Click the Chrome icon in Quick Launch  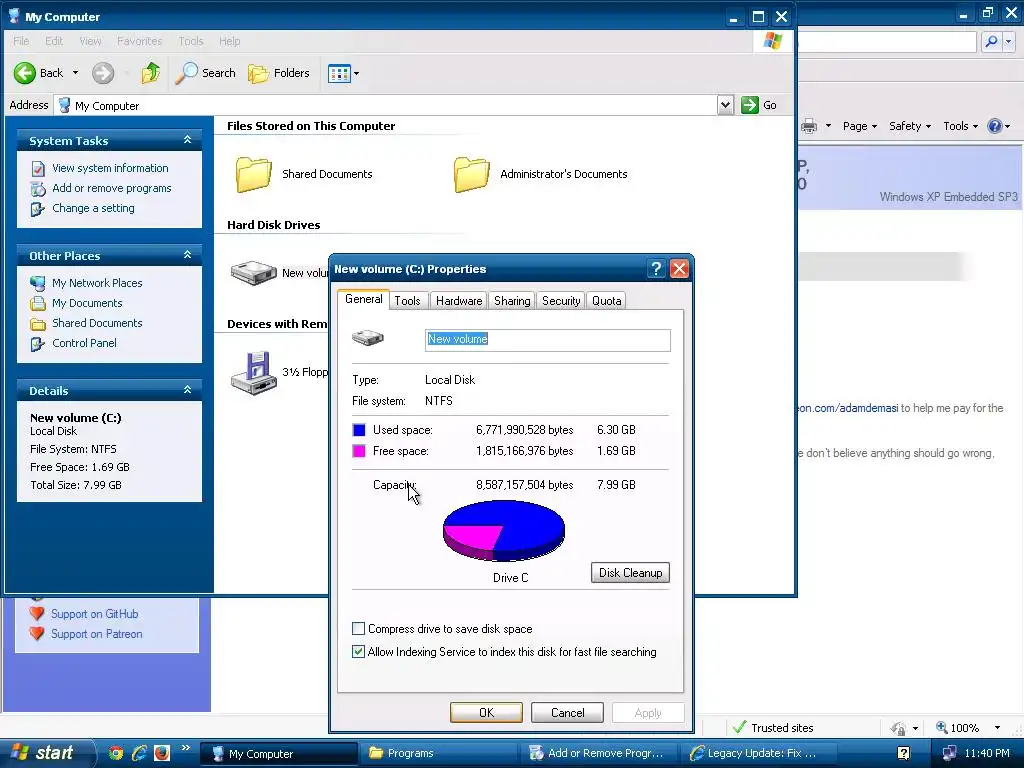(116, 753)
